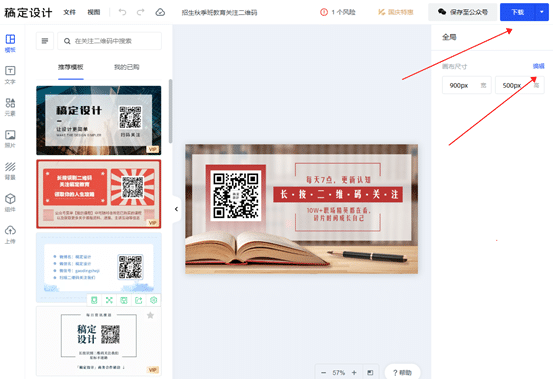This screenshot has width=553, height=379.
Task: Click the third green floating toolbar icon
Action: [124, 300]
